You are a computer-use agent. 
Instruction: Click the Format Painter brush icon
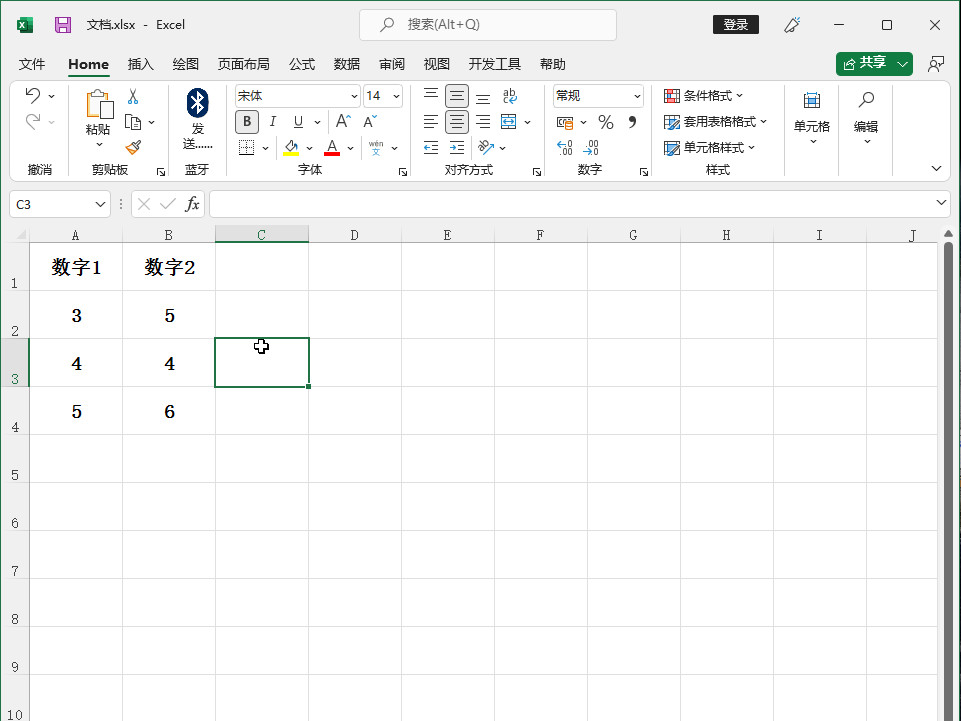[133, 146]
